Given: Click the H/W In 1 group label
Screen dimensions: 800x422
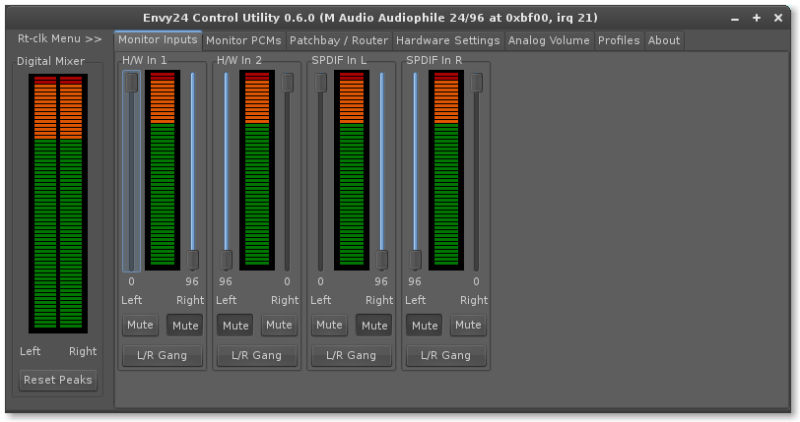Looking at the screenshot, I should [x=144, y=60].
